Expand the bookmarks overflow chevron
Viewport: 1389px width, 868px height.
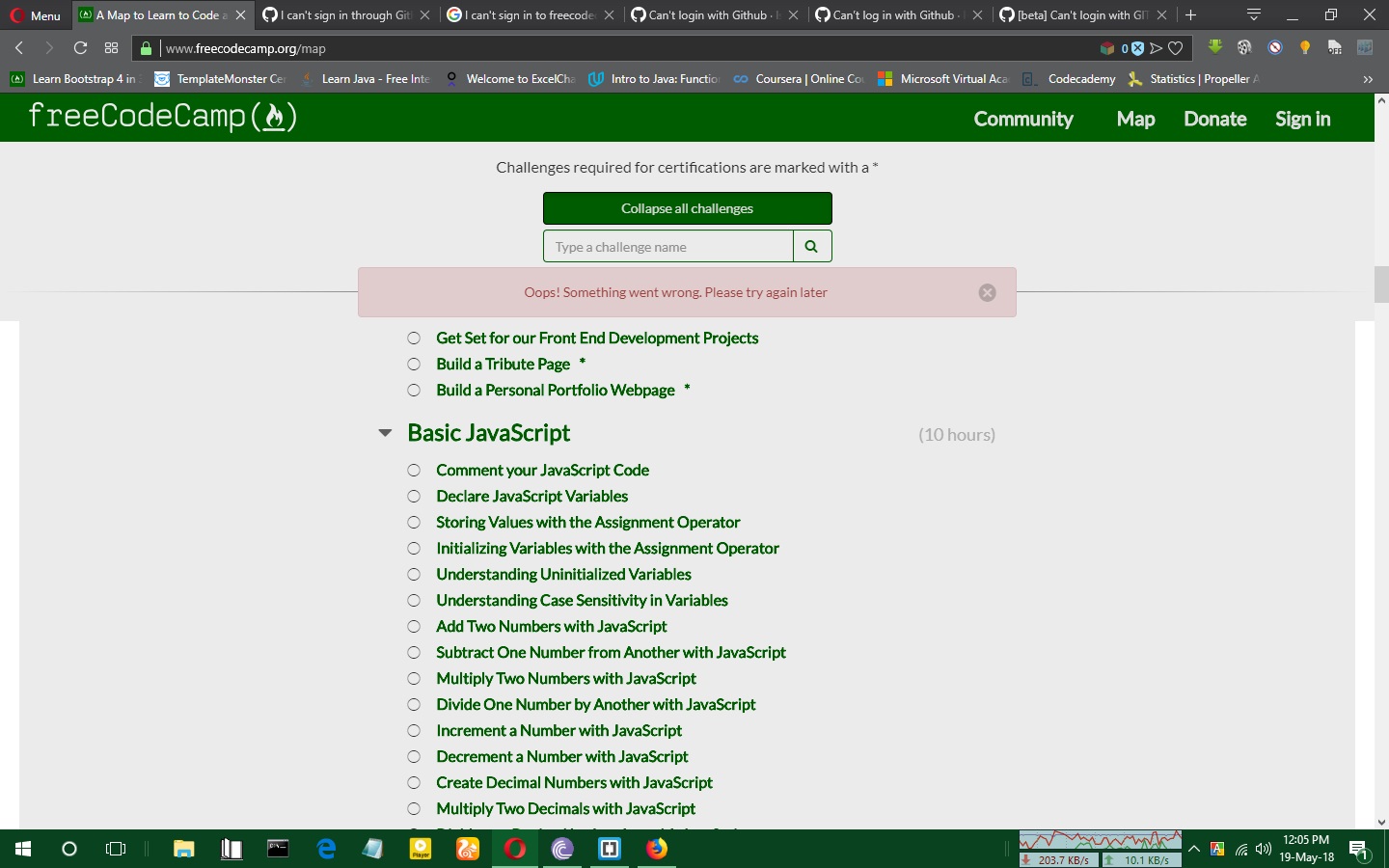tap(1368, 79)
